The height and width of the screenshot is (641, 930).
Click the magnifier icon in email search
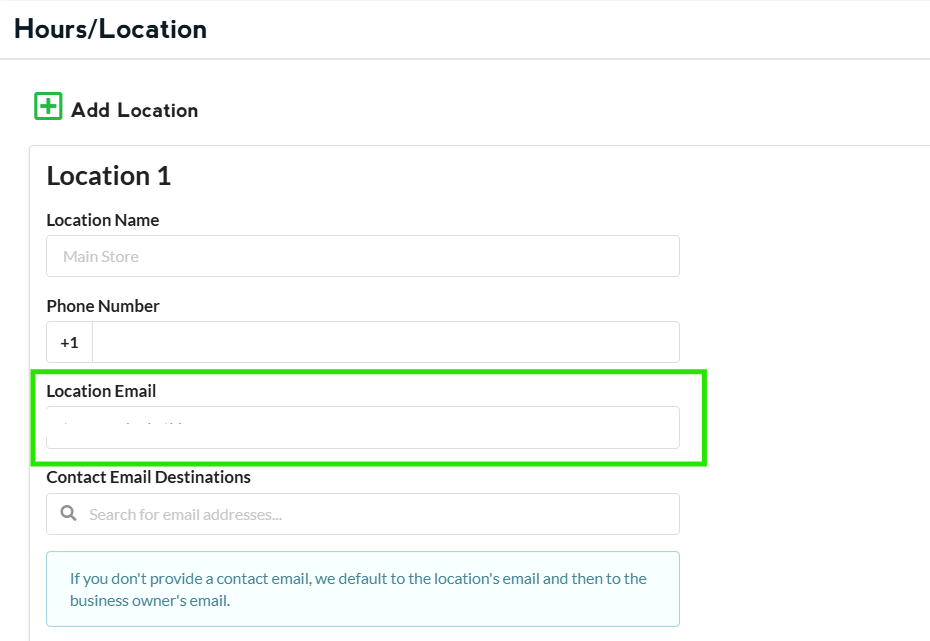[68, 514]
